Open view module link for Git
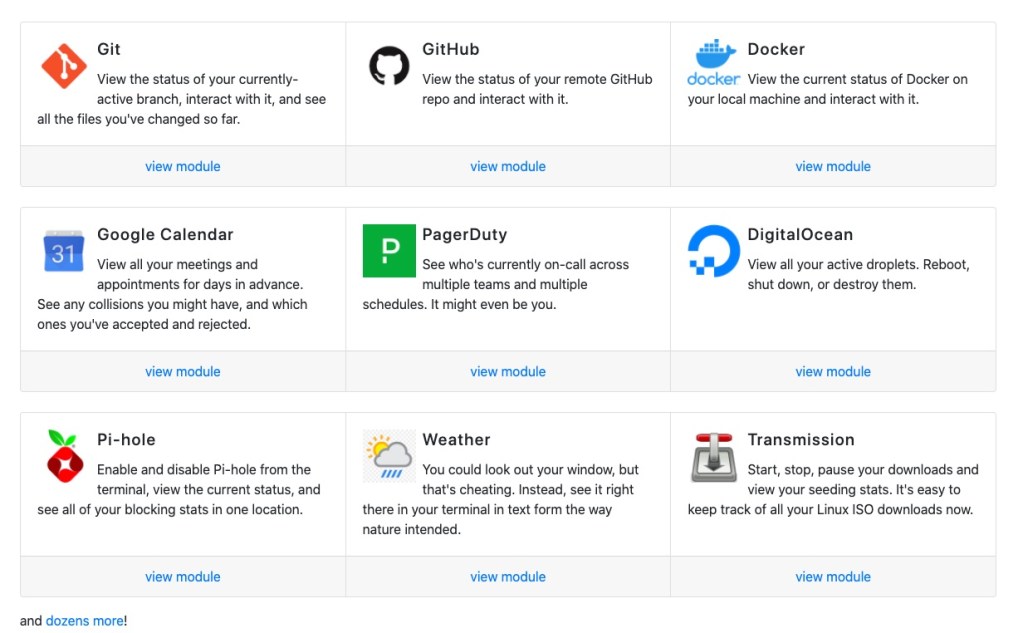 coord(183,167)
